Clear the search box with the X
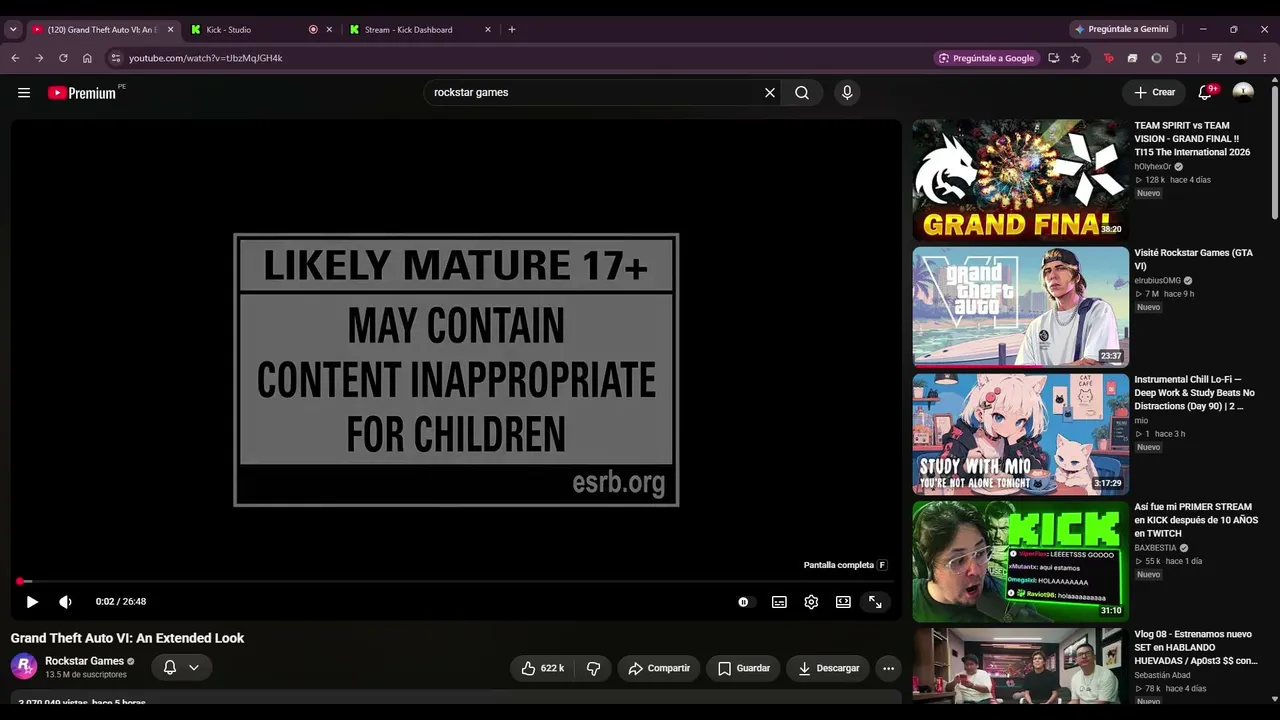Viewport: 1280px width, 720px height. (x=770, y=93)
